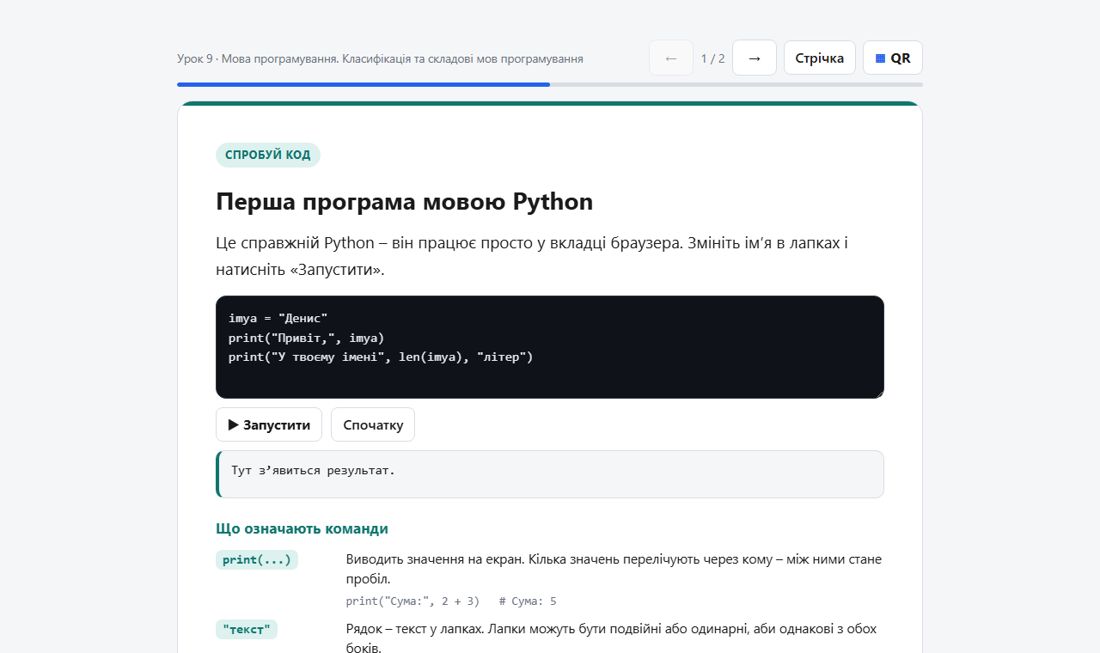Click the Що означають команди heading
Screen dimensions: 1100x653
click(302, 529)
